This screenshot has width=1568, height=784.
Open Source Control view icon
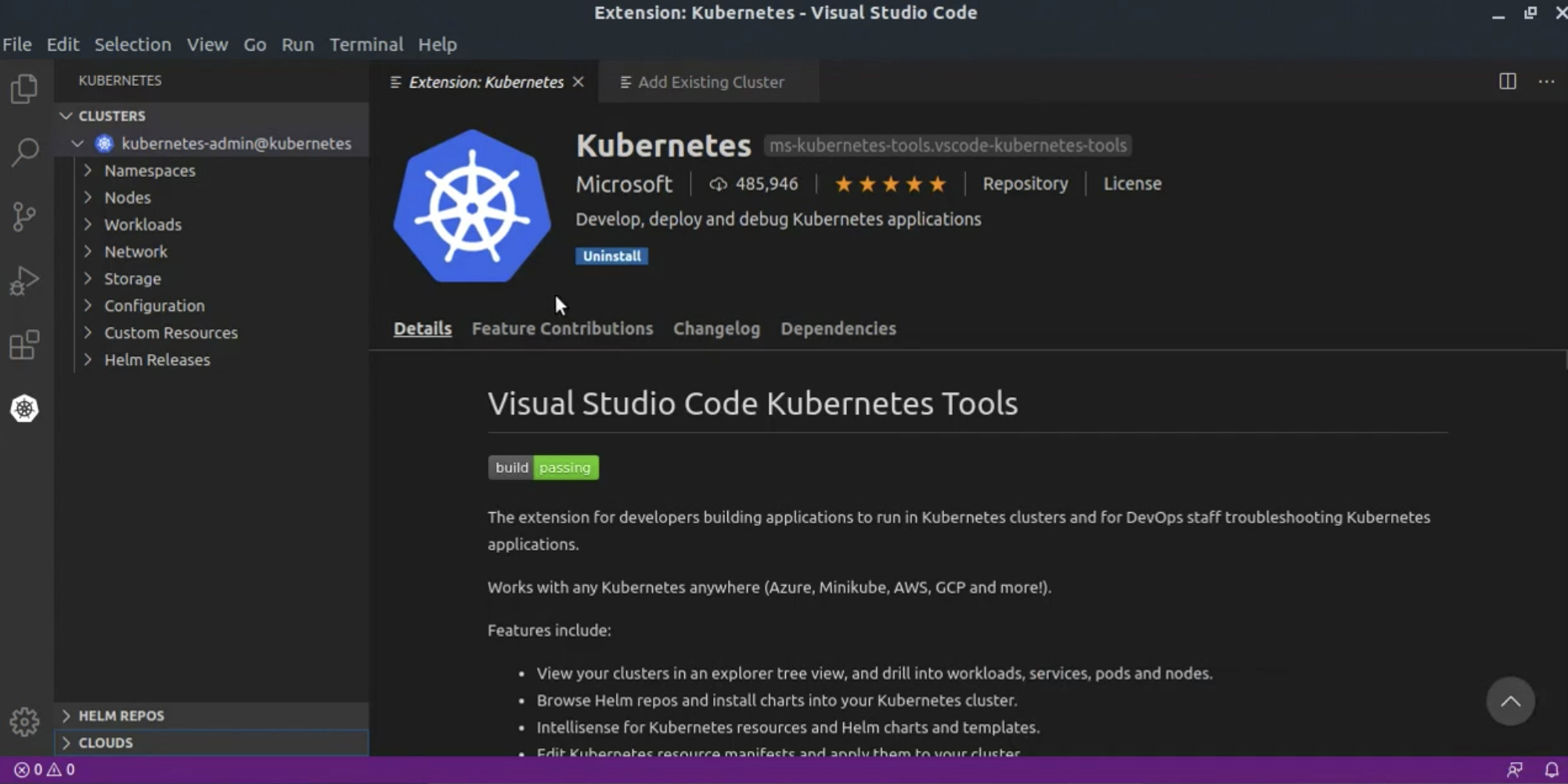(x=24, y=216)
